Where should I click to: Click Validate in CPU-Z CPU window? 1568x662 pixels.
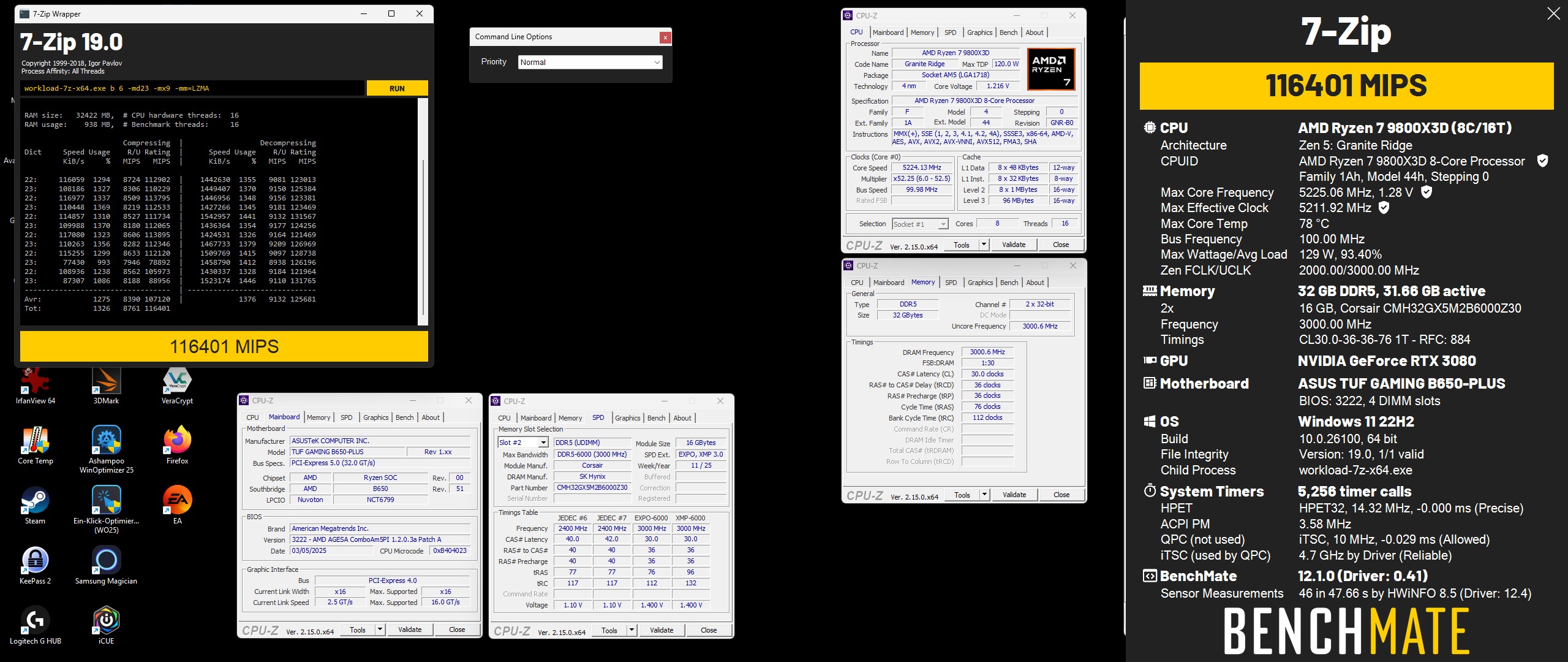(1013, 245)
